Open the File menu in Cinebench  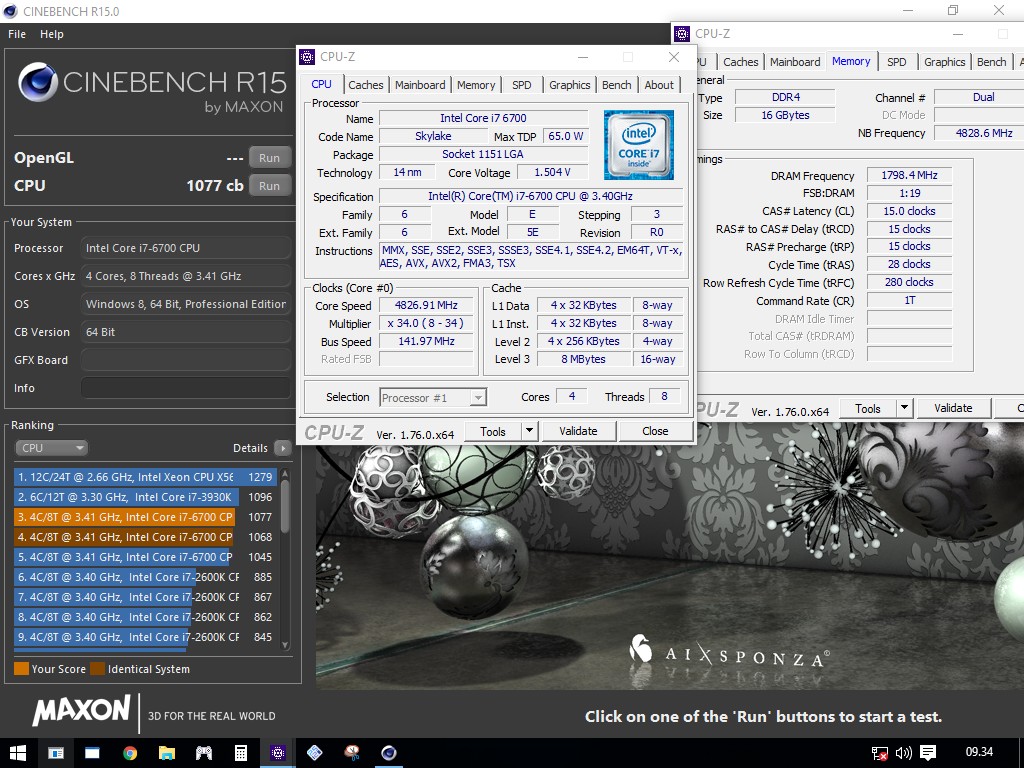17,34
